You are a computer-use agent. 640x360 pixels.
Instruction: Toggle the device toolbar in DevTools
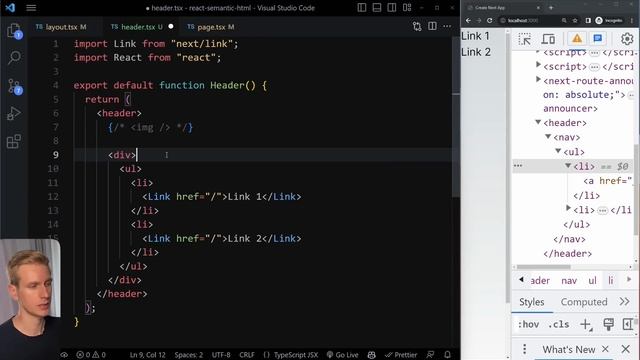click(x=548, y=39)
